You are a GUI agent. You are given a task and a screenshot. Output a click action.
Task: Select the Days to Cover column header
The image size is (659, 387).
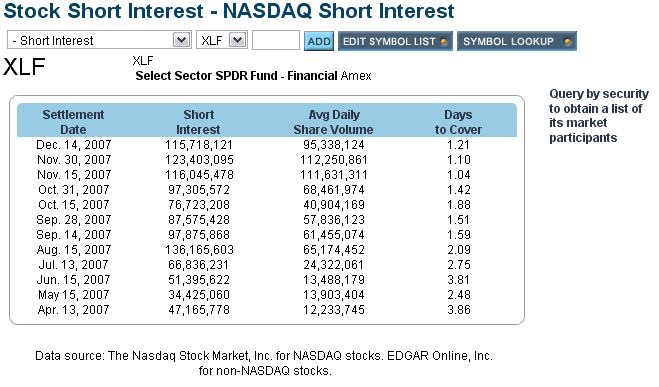click(x=458, y=122)
